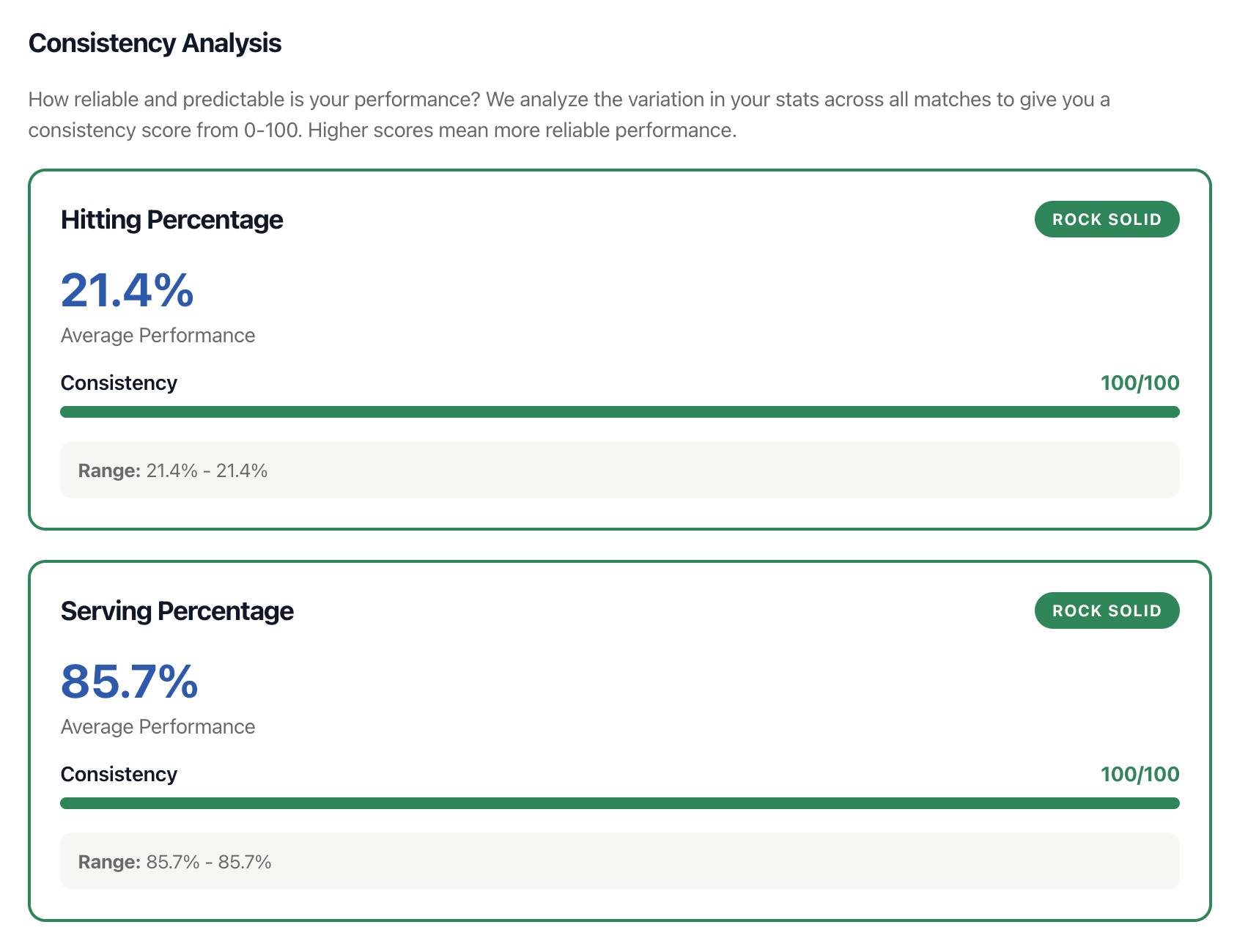Viewport: 1237px width, 952px height.
Task: Select the Hitting Percentage card title
Action: point(171,220)
